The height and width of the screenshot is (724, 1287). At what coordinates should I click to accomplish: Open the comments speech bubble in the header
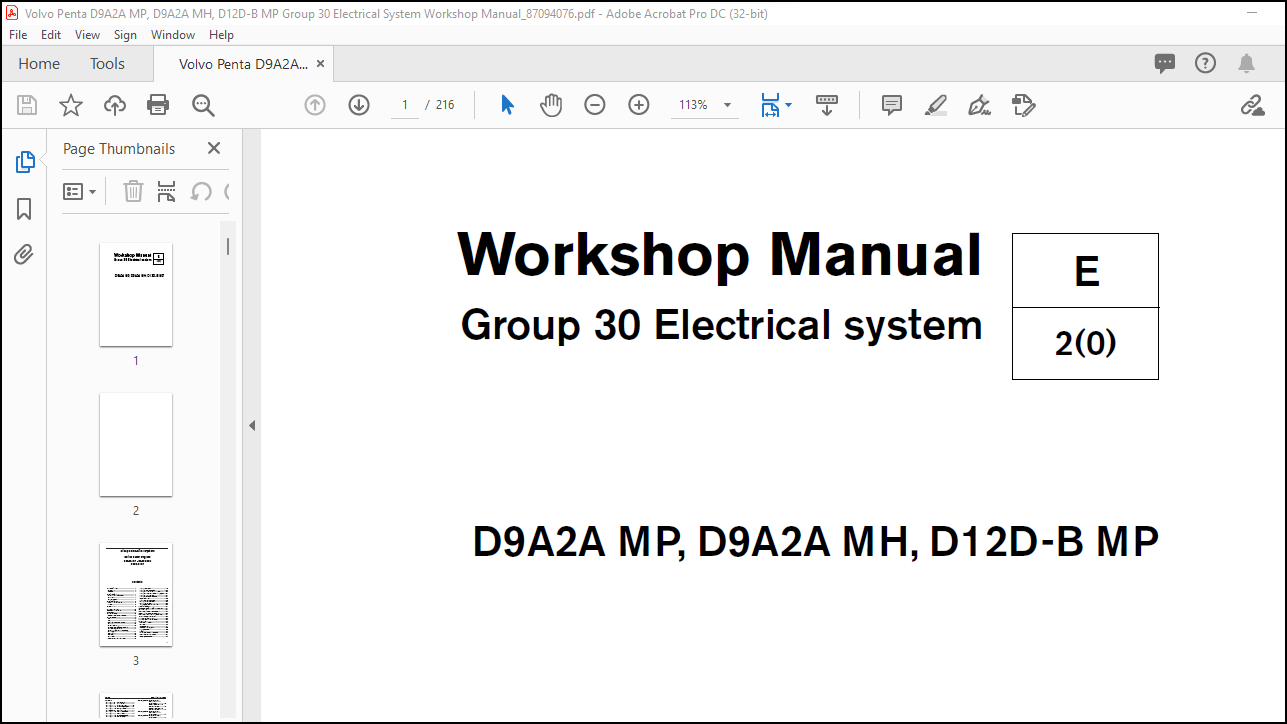1165,64
